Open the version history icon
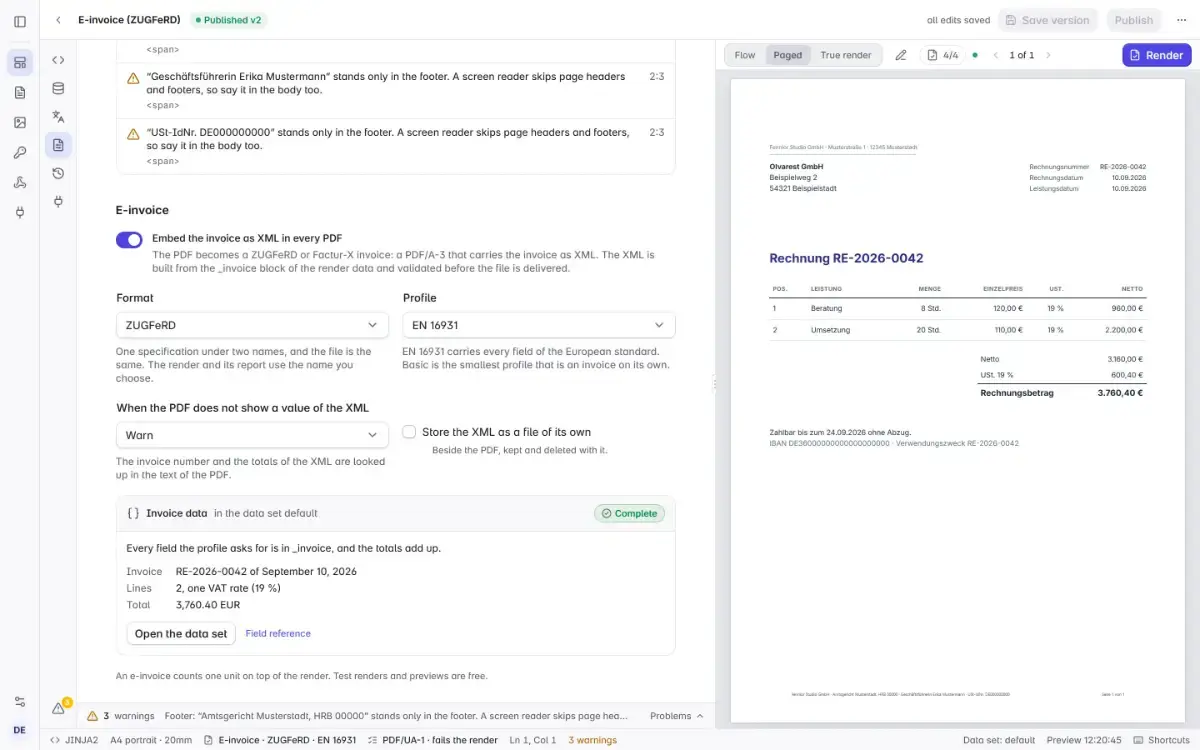The width and height of the screenshot is (1200, 750). tap(58, 173)
